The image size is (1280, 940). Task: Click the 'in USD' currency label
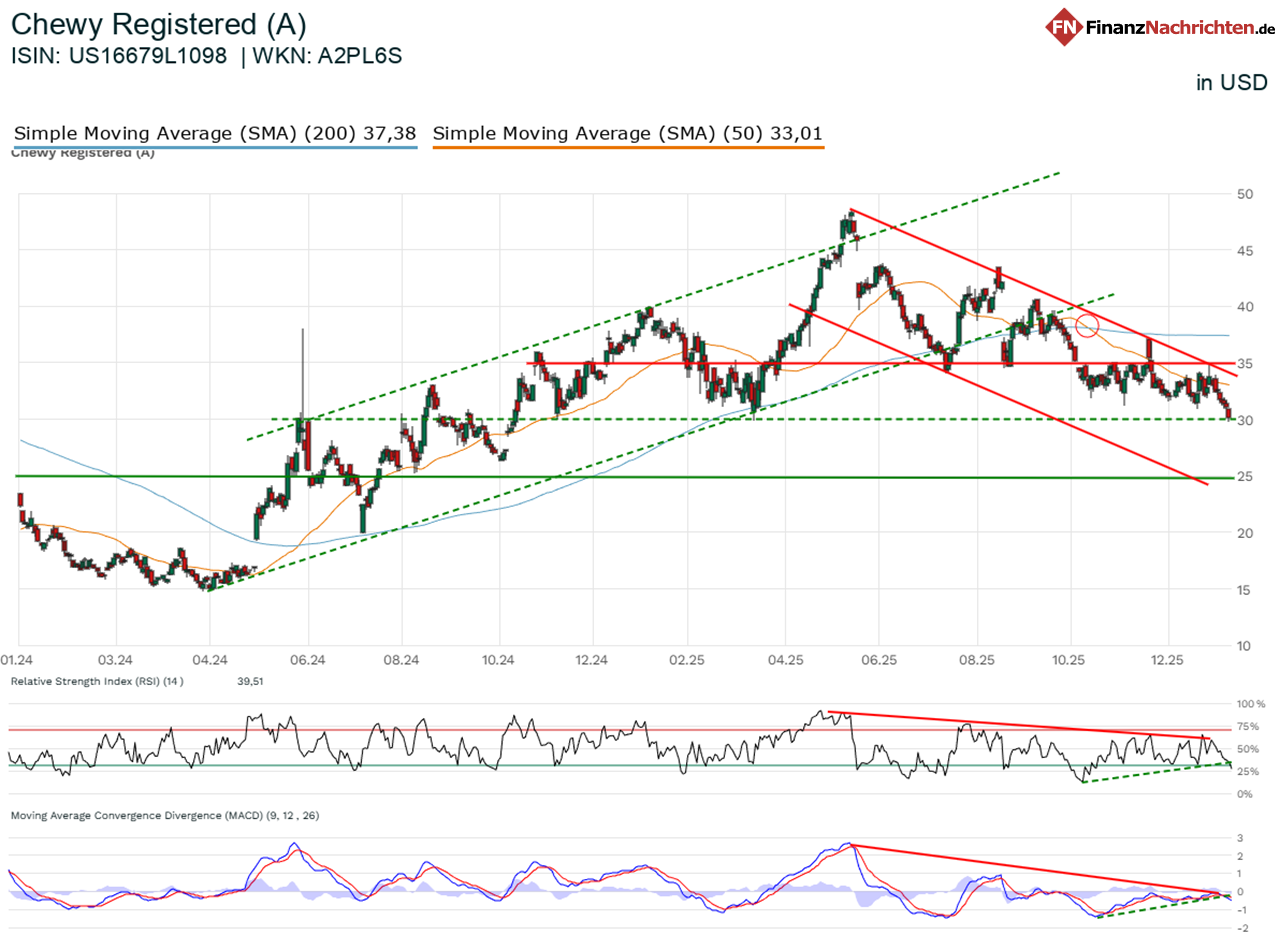(1231, 83)
